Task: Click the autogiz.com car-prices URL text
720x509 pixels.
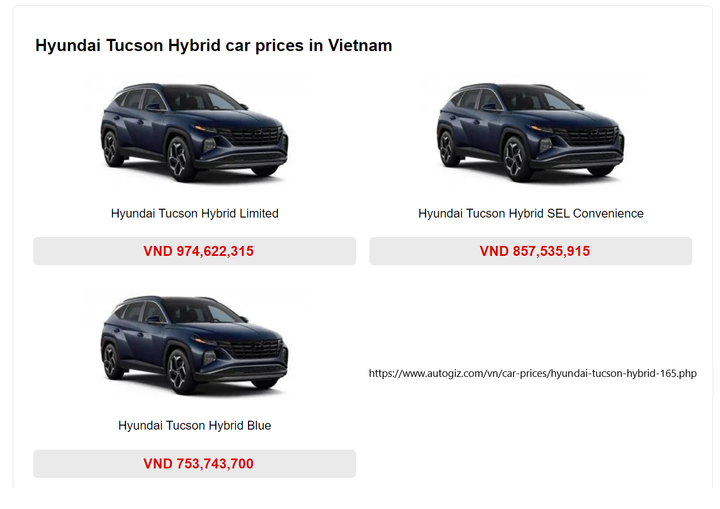Action: tap(533, 373)
